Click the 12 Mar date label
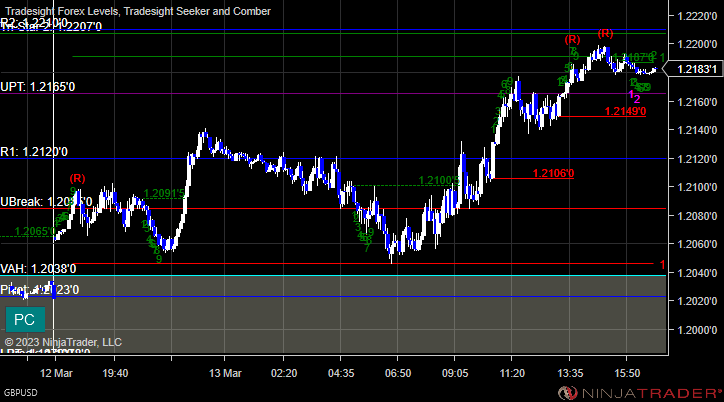The image size is (724, 402). tap(56, 373)
